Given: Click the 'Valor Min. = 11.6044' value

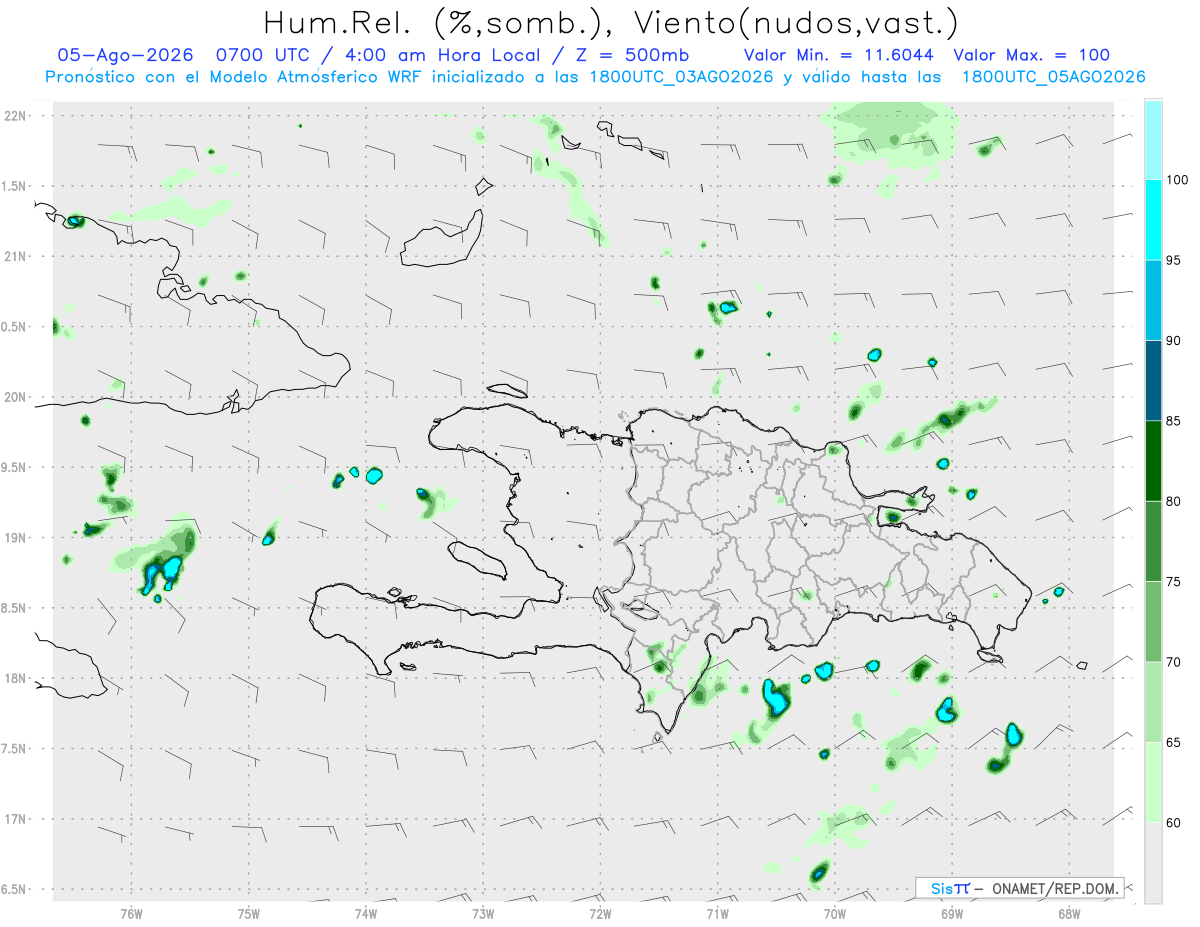Looking at the screenshot, I should [840, 55].
